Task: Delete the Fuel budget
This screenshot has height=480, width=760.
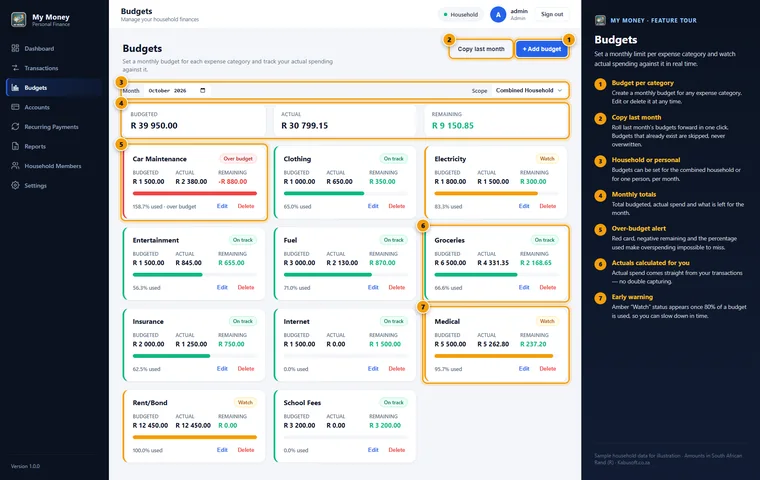Action: (396, 288)
